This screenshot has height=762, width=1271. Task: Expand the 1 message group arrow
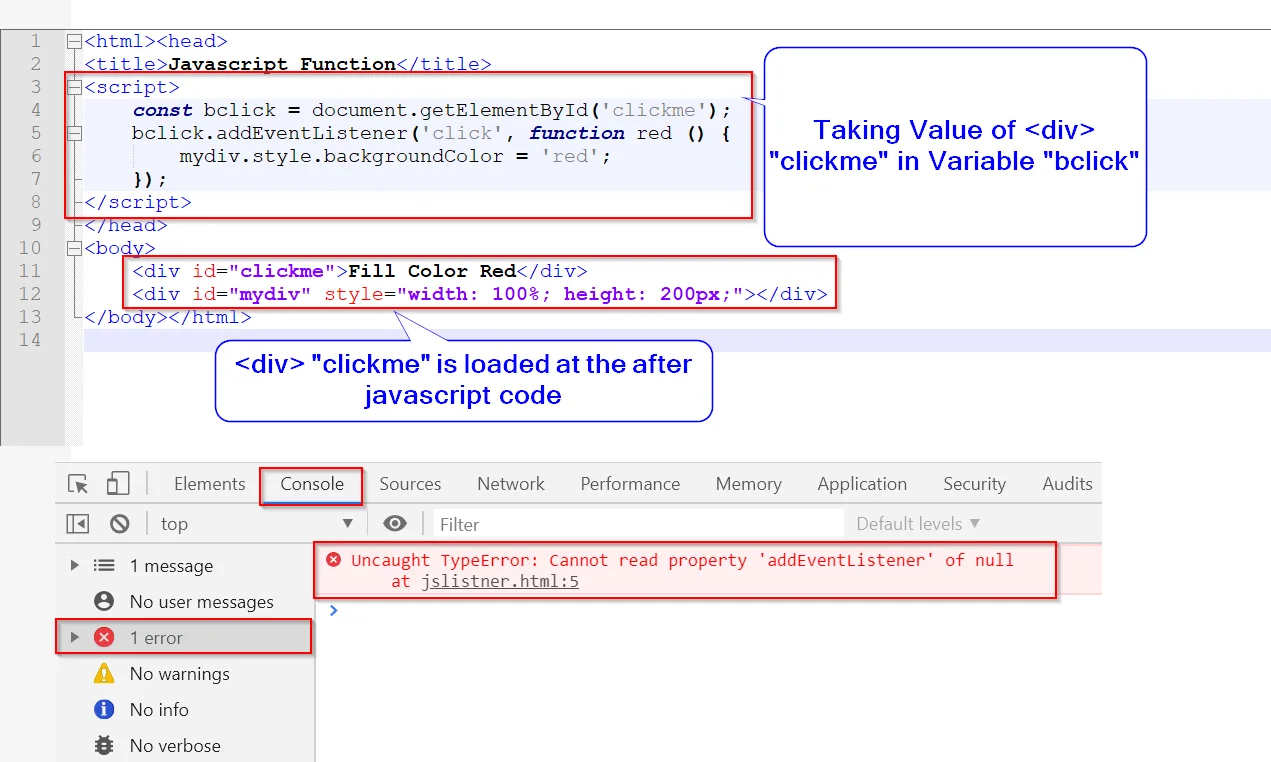coord(74,566)
